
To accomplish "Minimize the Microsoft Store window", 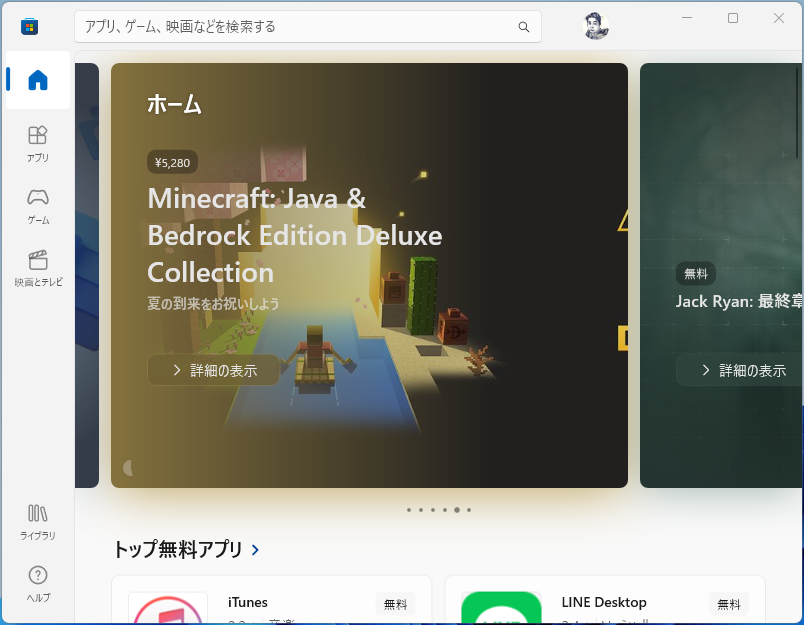I will (x=687, y=18).
